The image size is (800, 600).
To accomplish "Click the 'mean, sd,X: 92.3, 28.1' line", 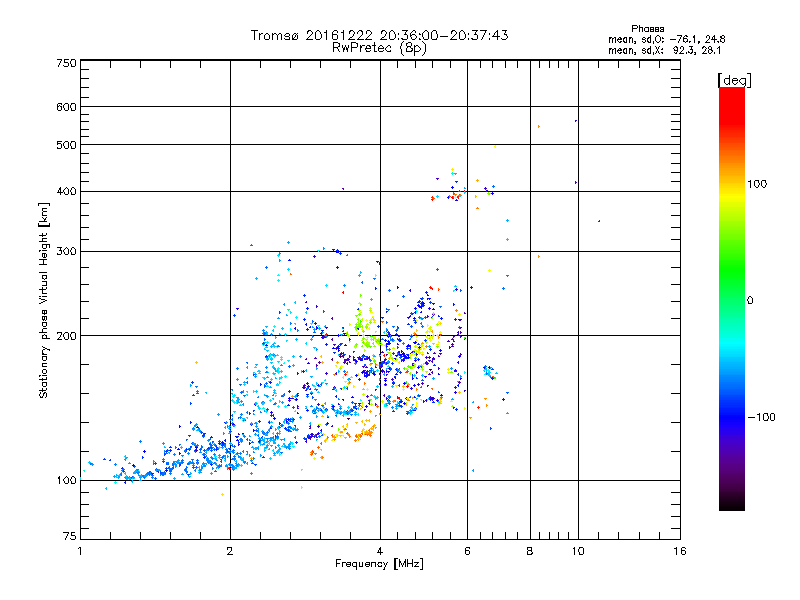I will (664, 51).
